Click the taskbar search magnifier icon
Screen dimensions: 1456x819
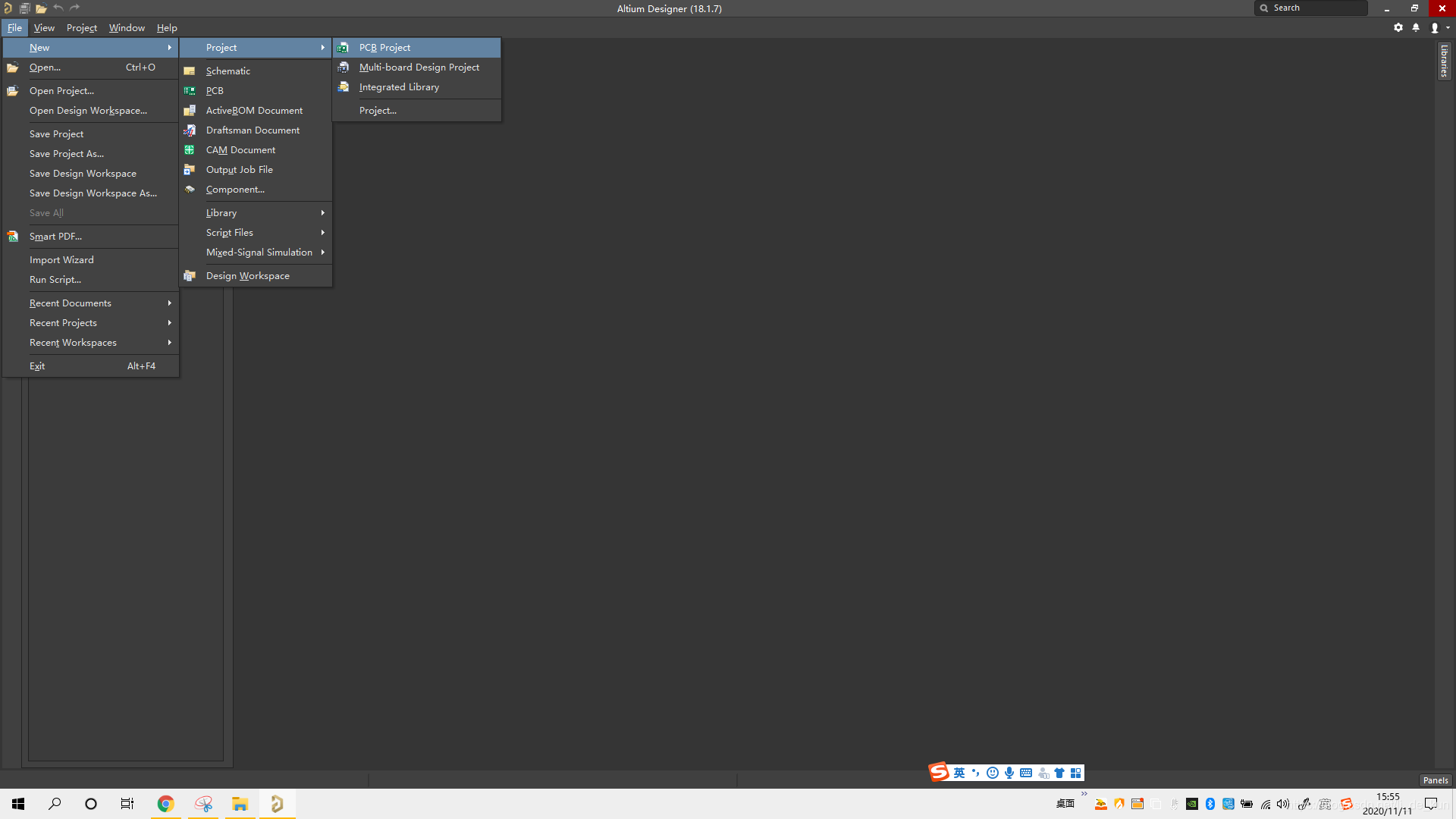[x=55, y=804]
